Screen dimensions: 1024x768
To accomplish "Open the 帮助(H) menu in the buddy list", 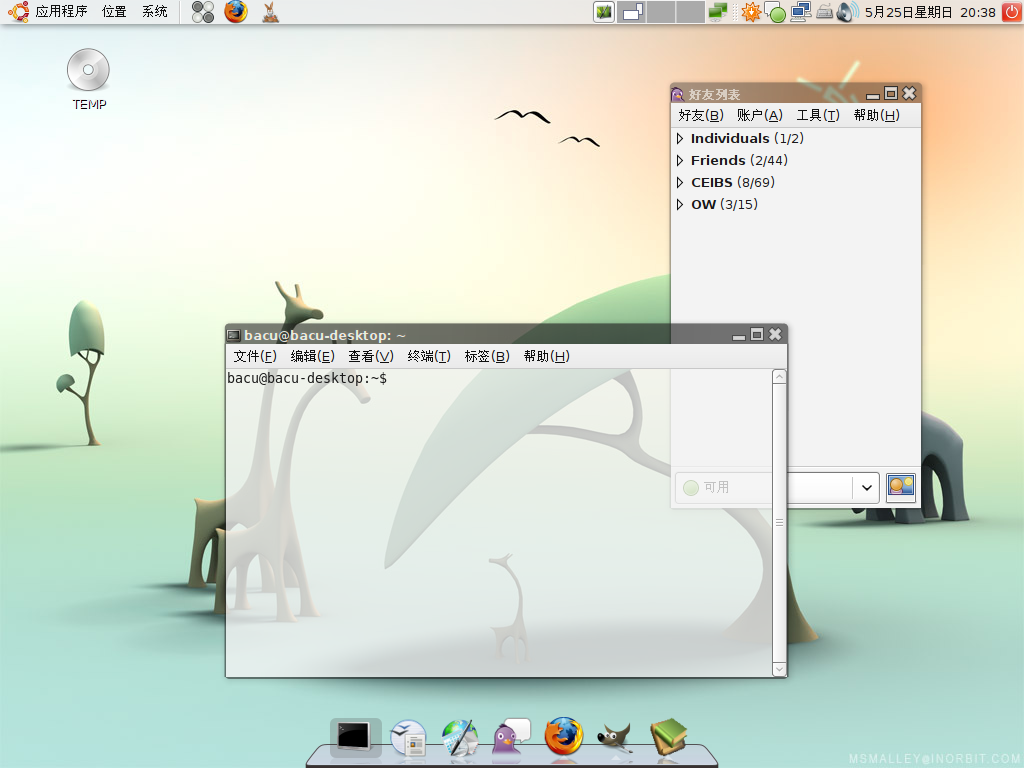I will tap(876, 116).
